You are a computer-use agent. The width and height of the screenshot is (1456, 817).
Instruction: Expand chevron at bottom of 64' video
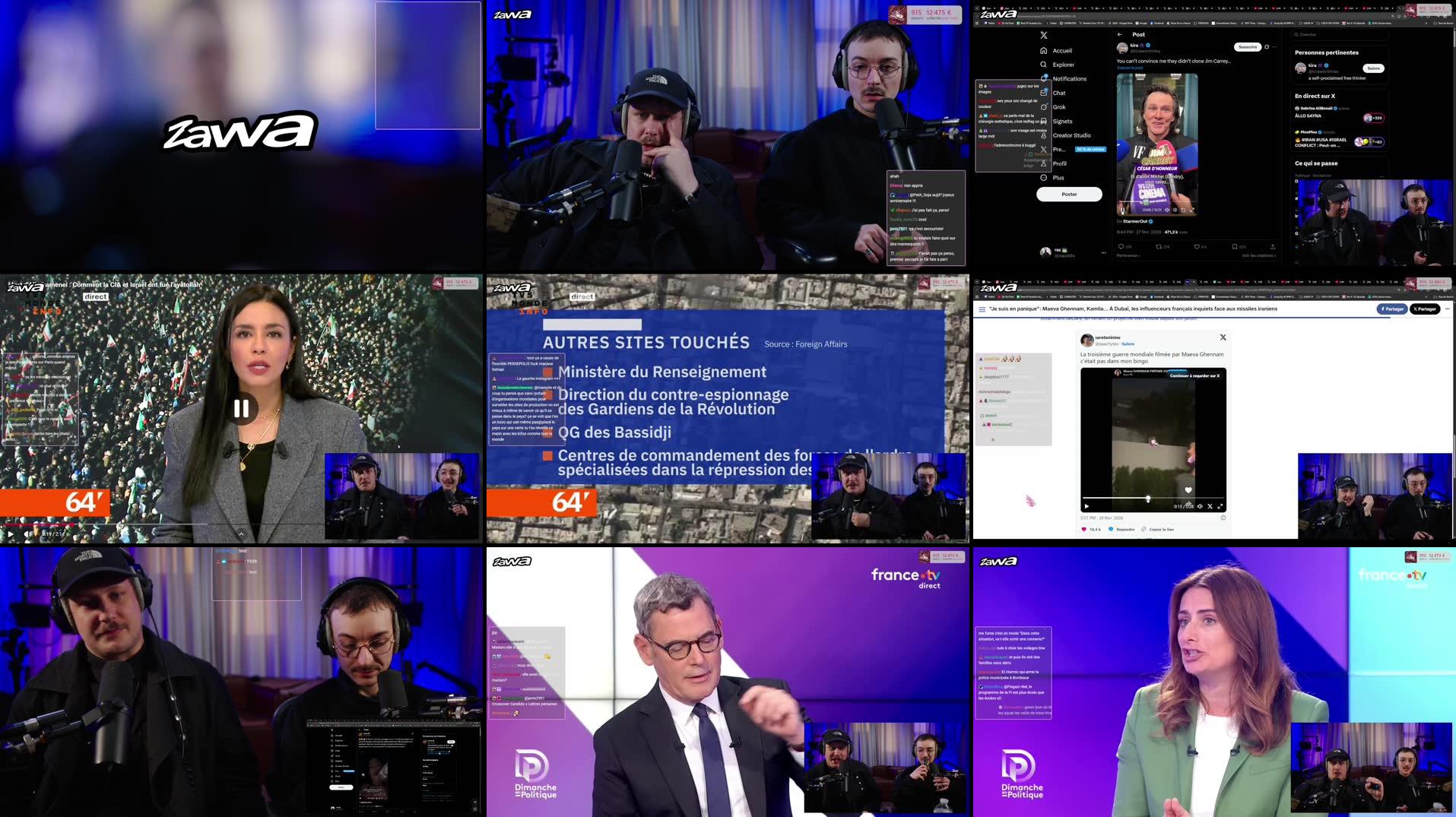pos(241,534)
